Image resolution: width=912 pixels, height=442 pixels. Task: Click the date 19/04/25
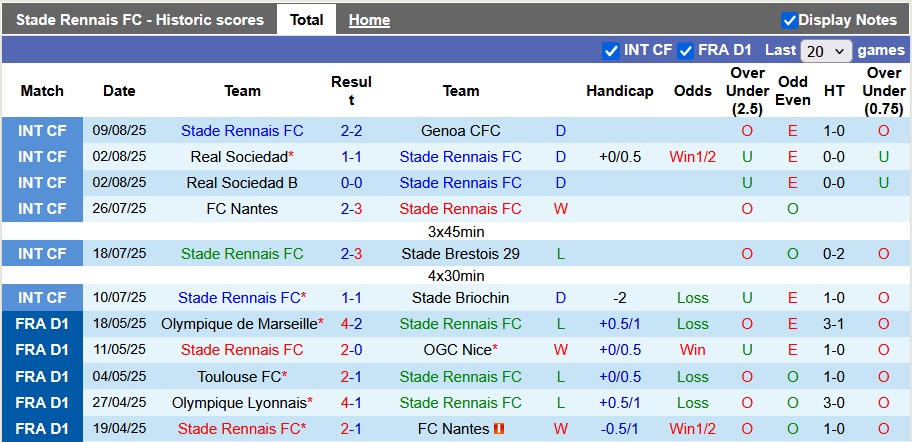[x=119, y=429]
